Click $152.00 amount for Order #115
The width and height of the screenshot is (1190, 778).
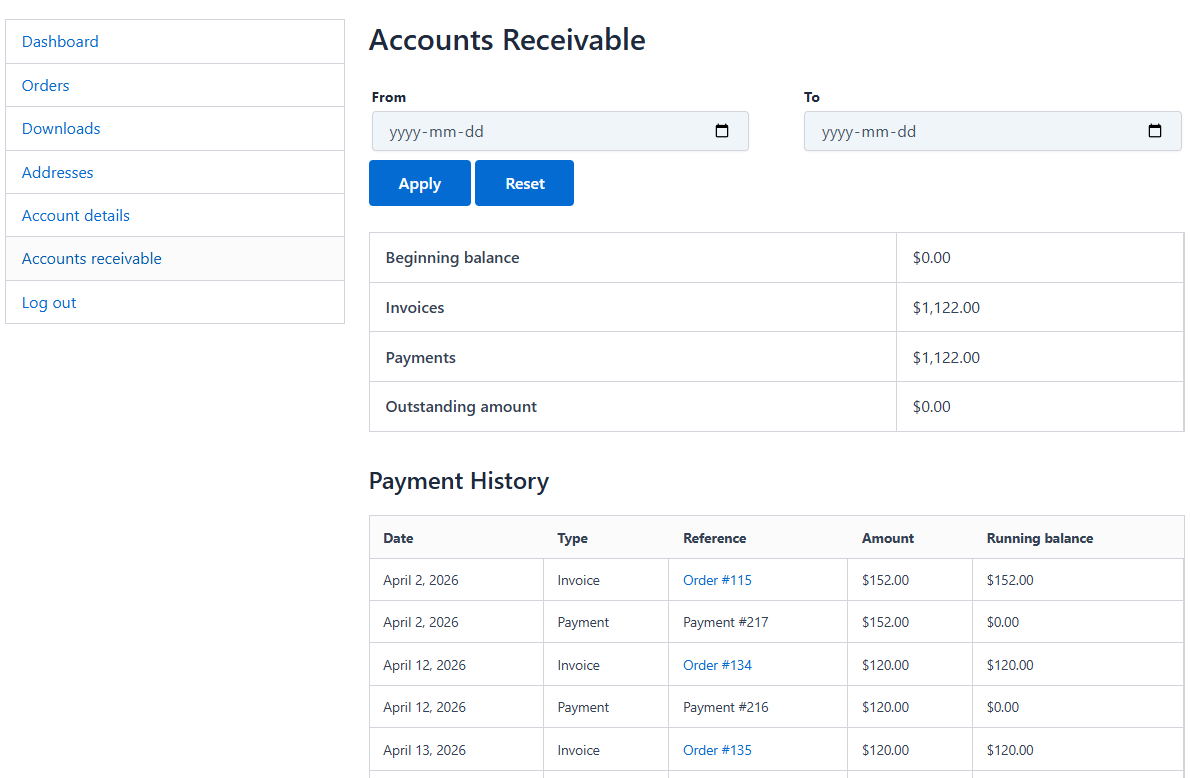pos(885,580)
